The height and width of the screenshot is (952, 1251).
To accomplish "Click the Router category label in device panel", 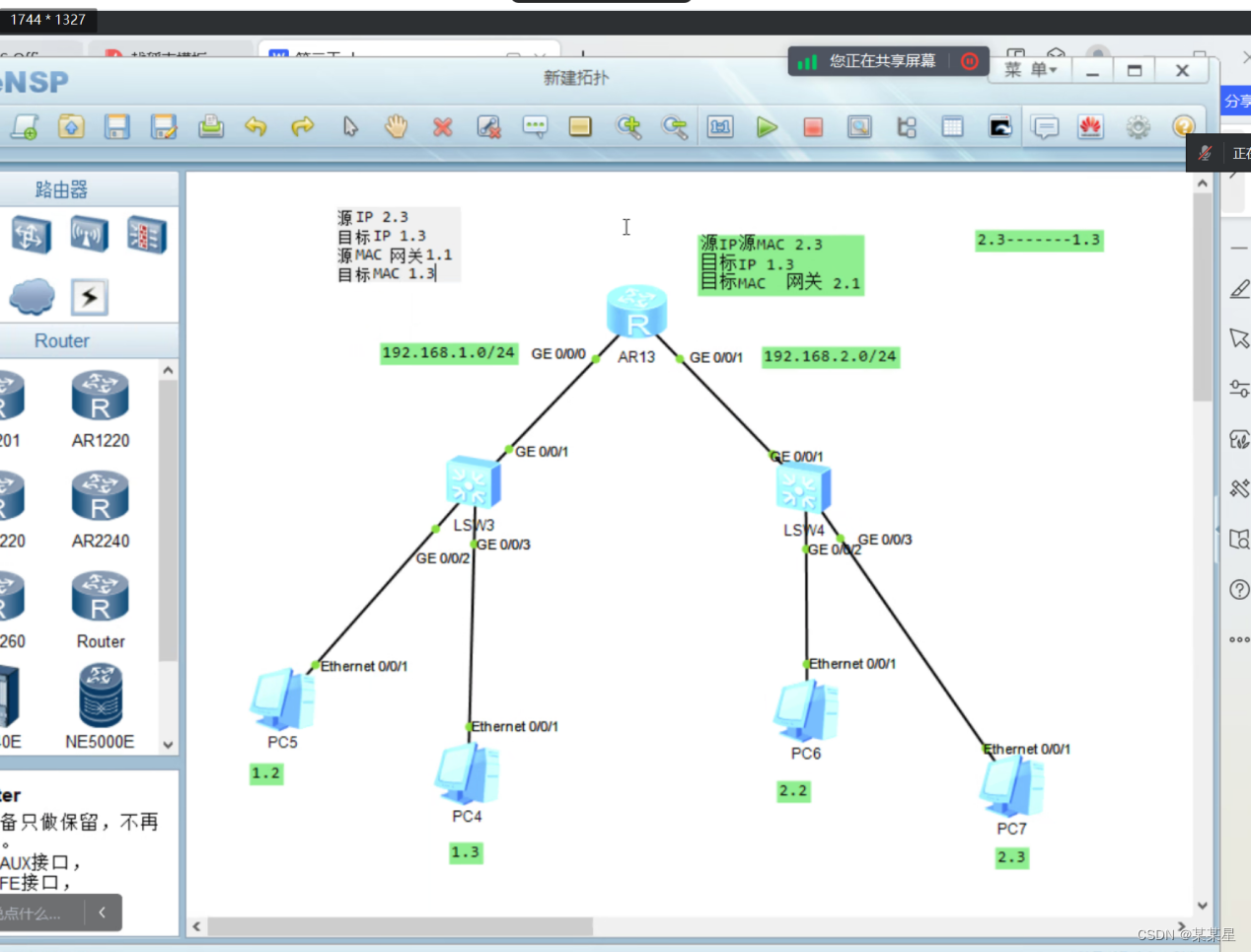I will coord(61,340).
